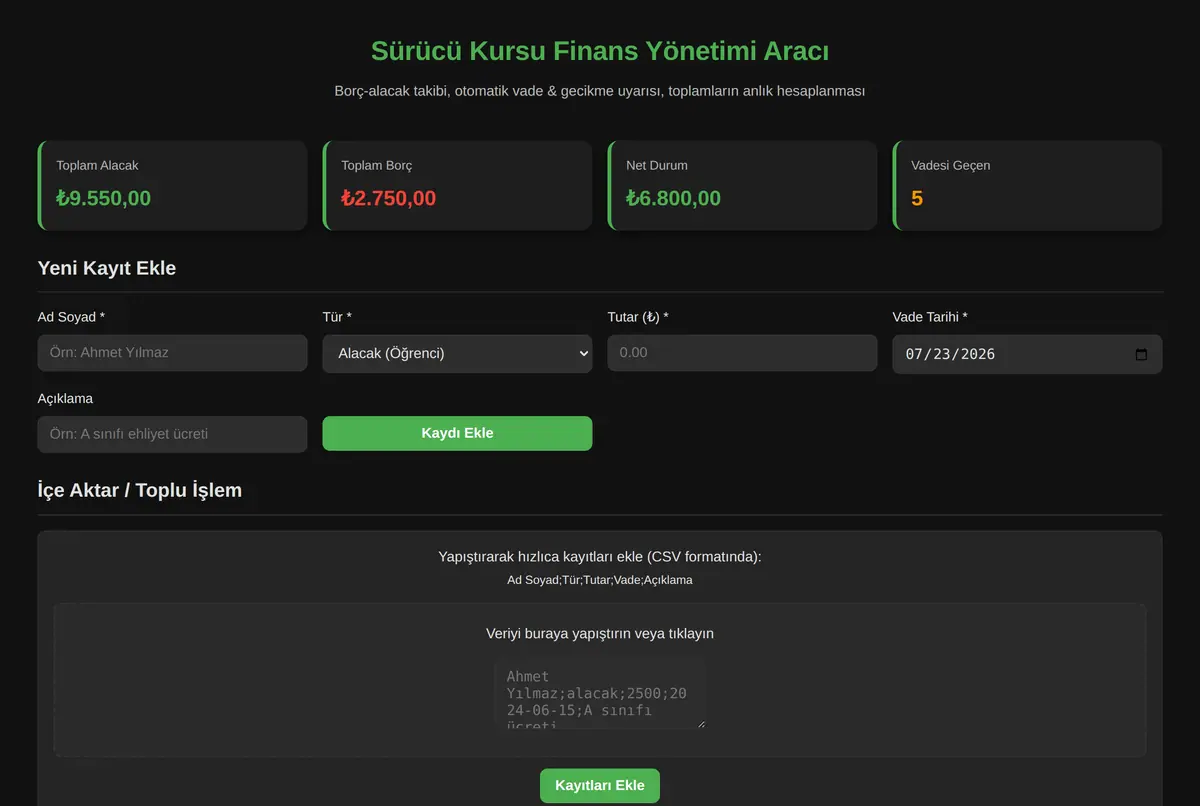This screenshot has height=806, width=1200.
Task: Click the 'İçe Aktar / Toplu İşlem' heading
Action: [x=140, y=490]
